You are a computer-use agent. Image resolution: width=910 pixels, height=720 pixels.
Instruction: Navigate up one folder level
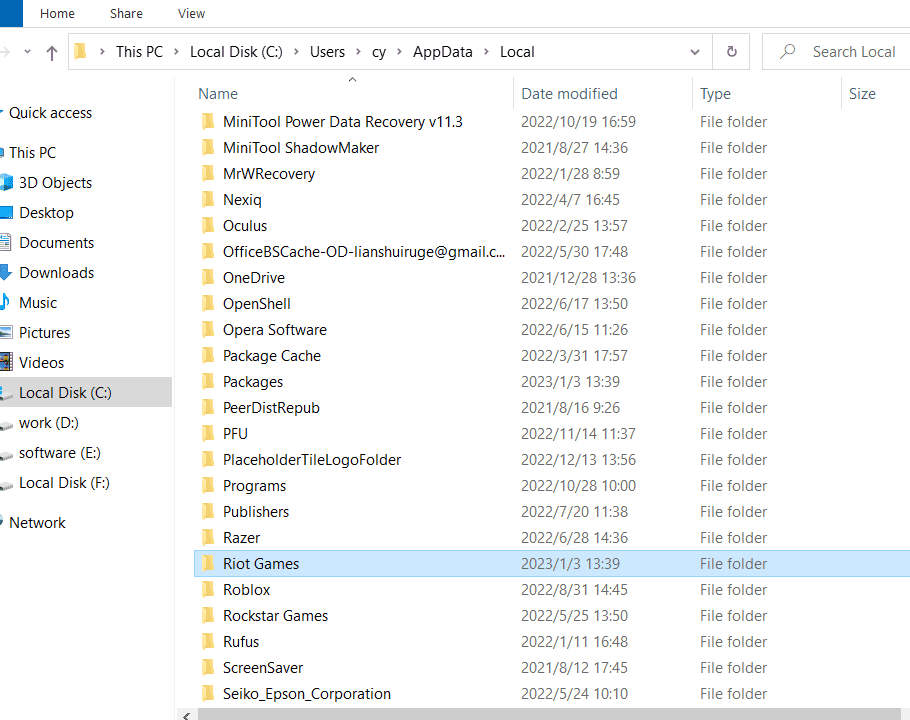tap(52, 51)
